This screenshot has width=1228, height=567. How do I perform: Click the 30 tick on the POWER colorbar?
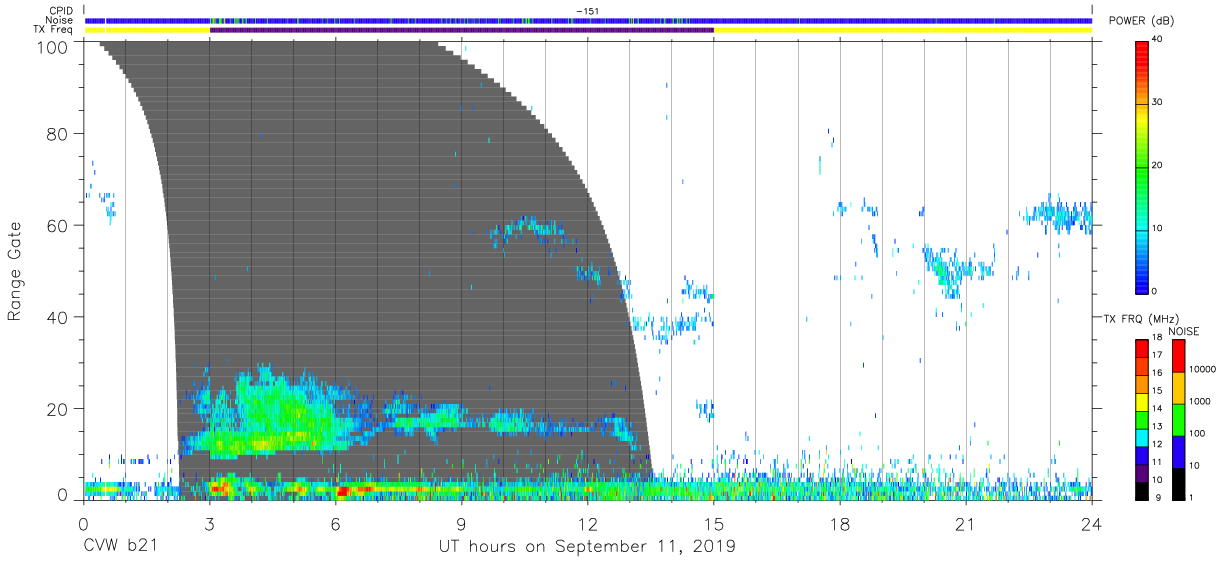pos(1156,102)
